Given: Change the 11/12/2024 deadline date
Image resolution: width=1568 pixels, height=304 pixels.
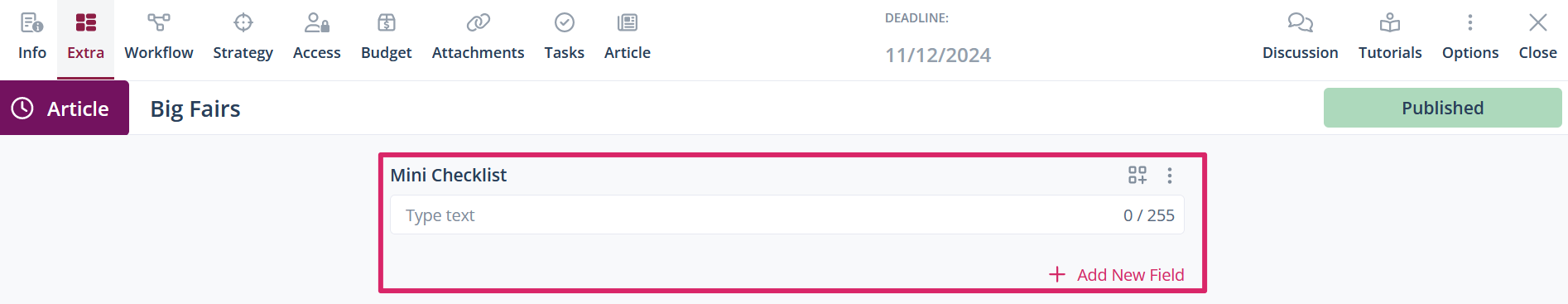Looking at the screenshot, I should 938,55.
